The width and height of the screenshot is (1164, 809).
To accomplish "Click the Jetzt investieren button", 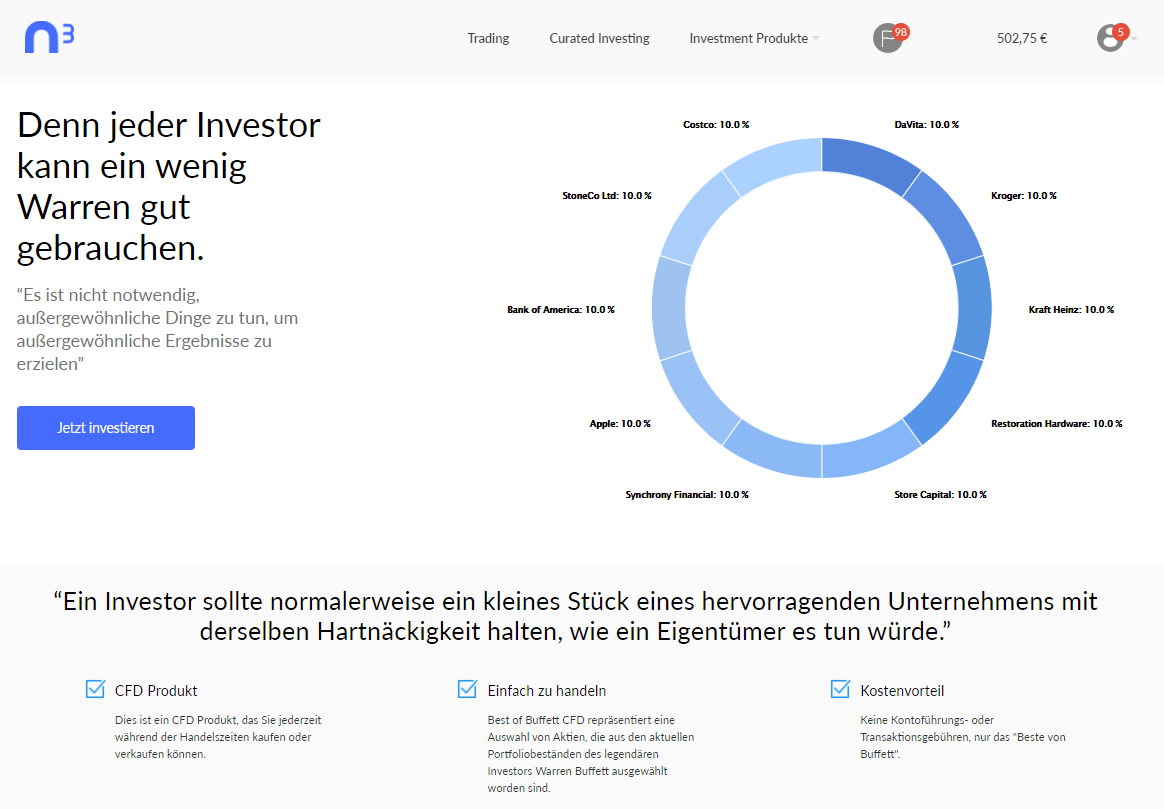I will click(106, 428).
